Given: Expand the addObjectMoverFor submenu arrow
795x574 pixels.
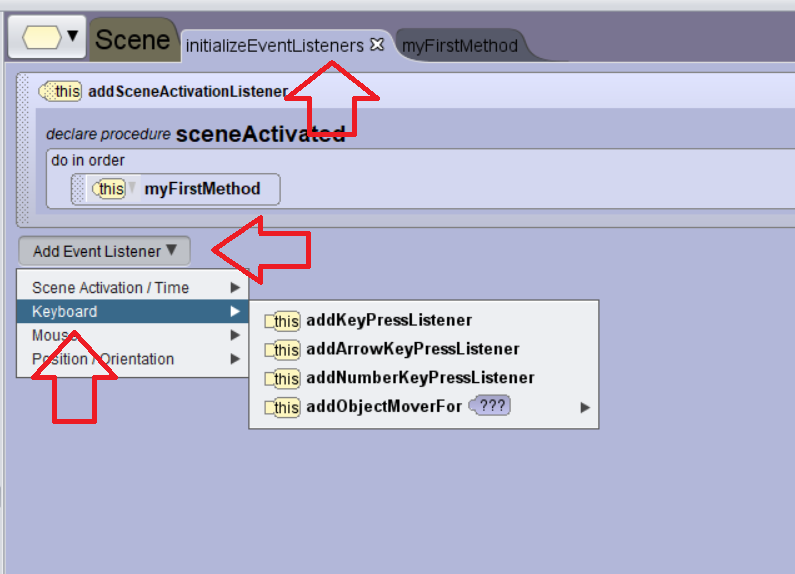Looking at the screenshot, I should coord(585,407).
